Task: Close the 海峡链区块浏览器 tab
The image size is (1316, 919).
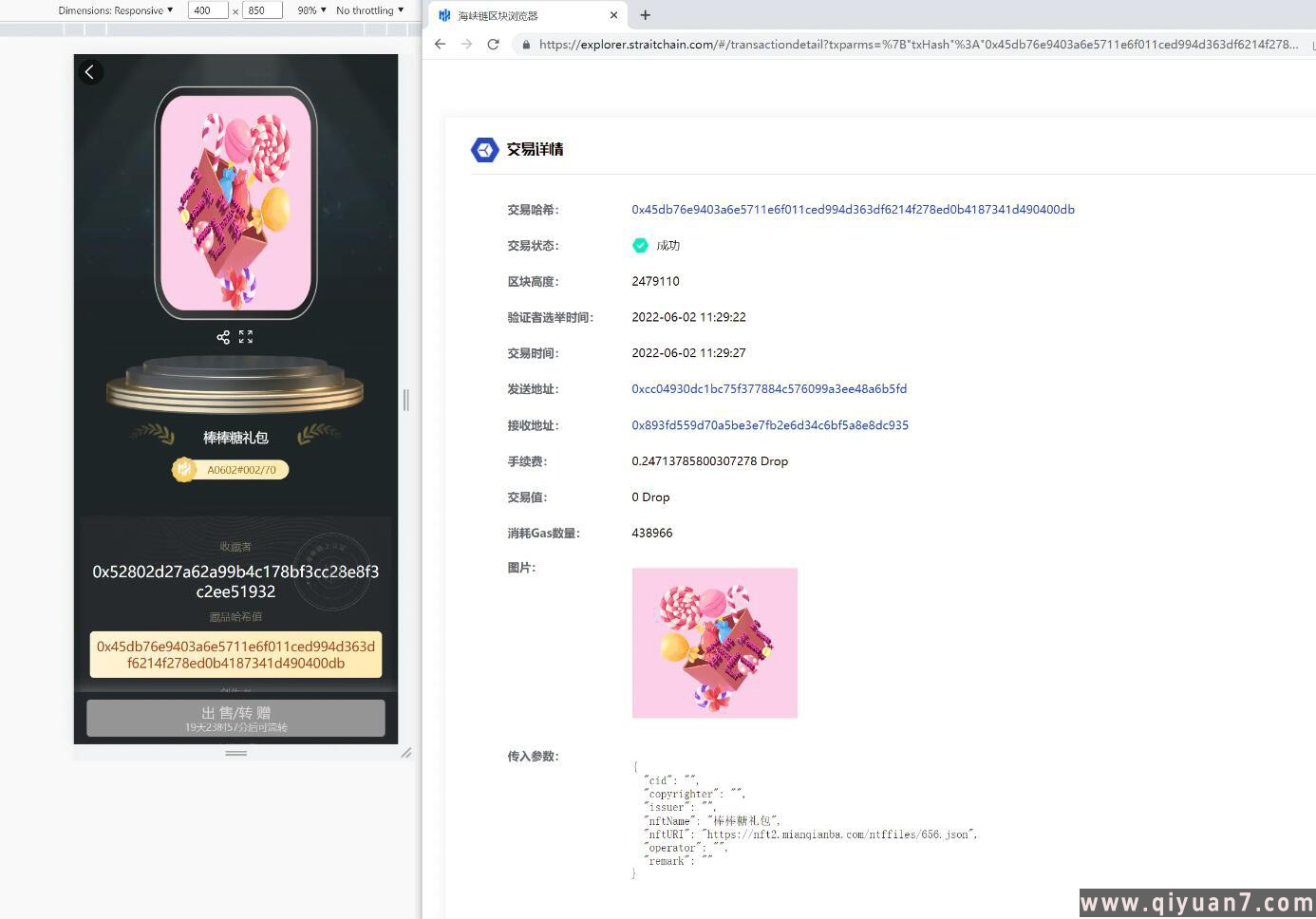Action: pyautogui.click(x=613, y=15)
